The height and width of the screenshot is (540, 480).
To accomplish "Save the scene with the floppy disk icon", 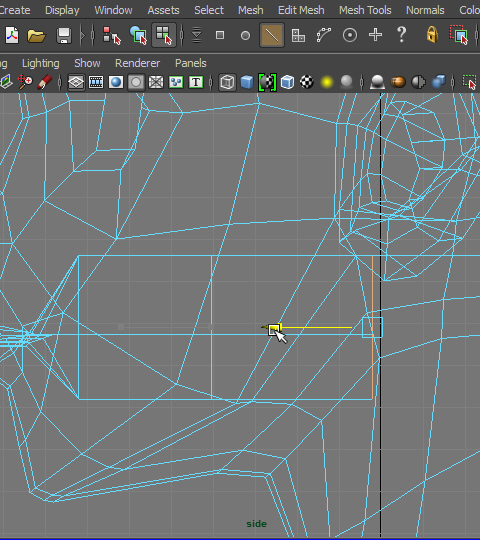I will [x=64, y=35].
